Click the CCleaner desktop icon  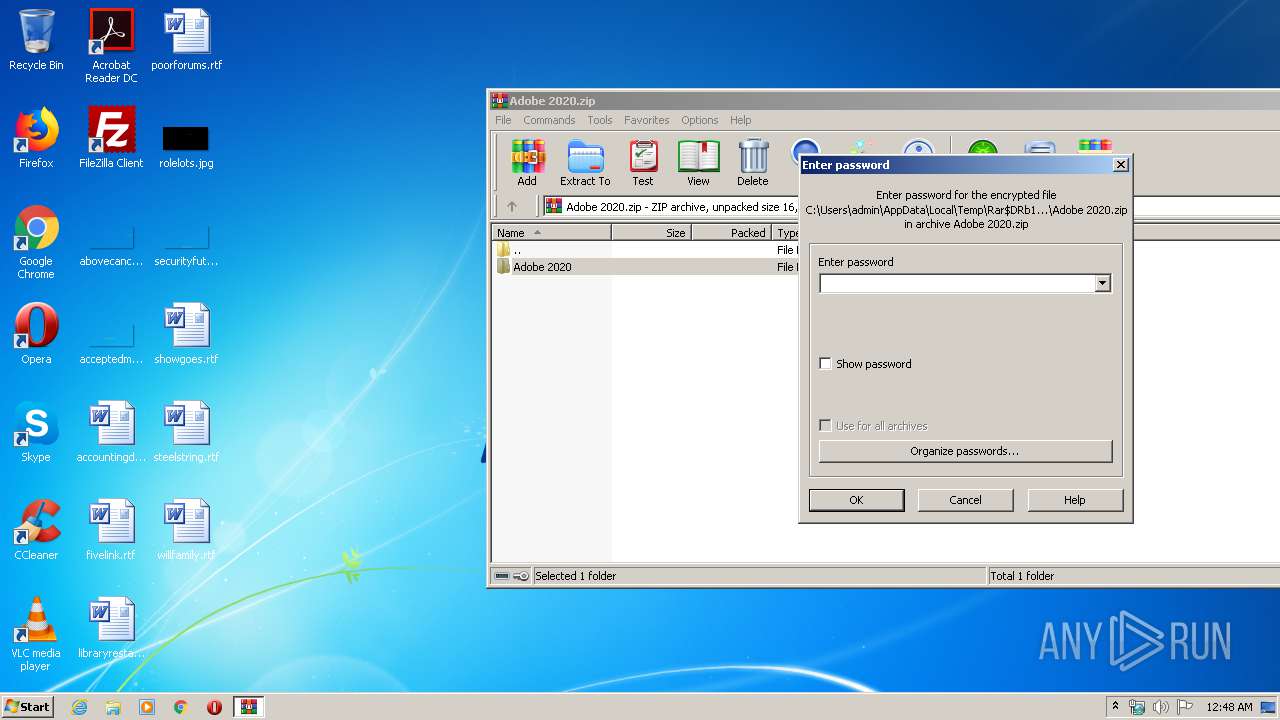tap(36, 530)
